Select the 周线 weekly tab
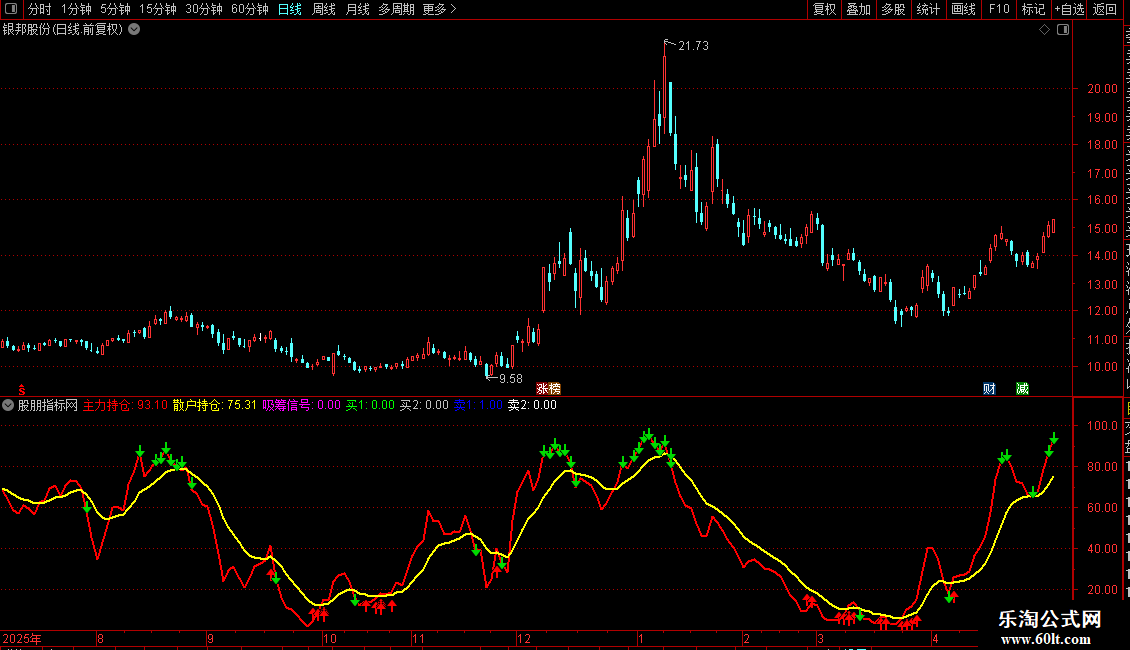Viewport: 1130px width, 650px height. 324,9
